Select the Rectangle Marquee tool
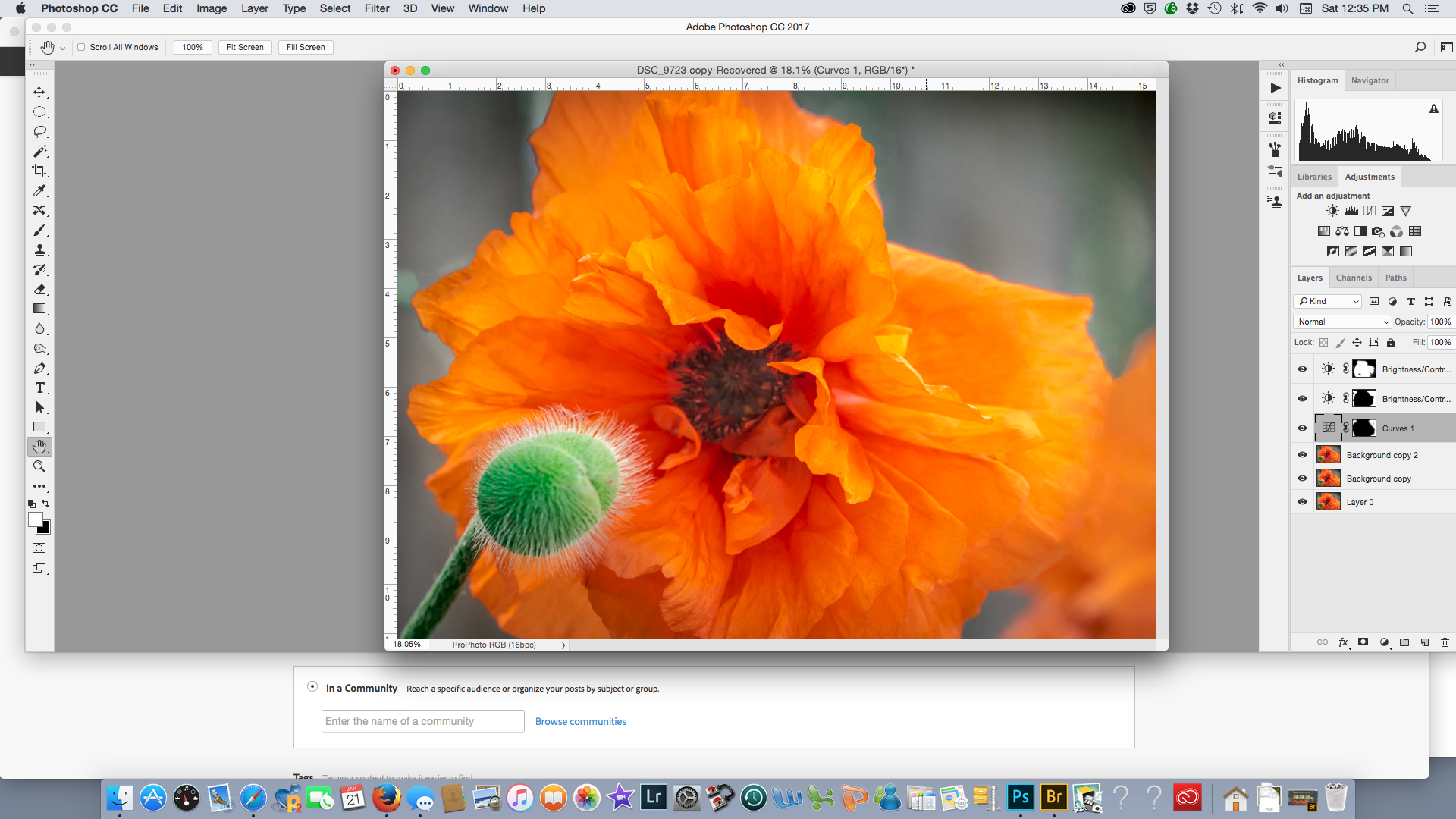Screen dimensions: 1456x819 point(40,112)
